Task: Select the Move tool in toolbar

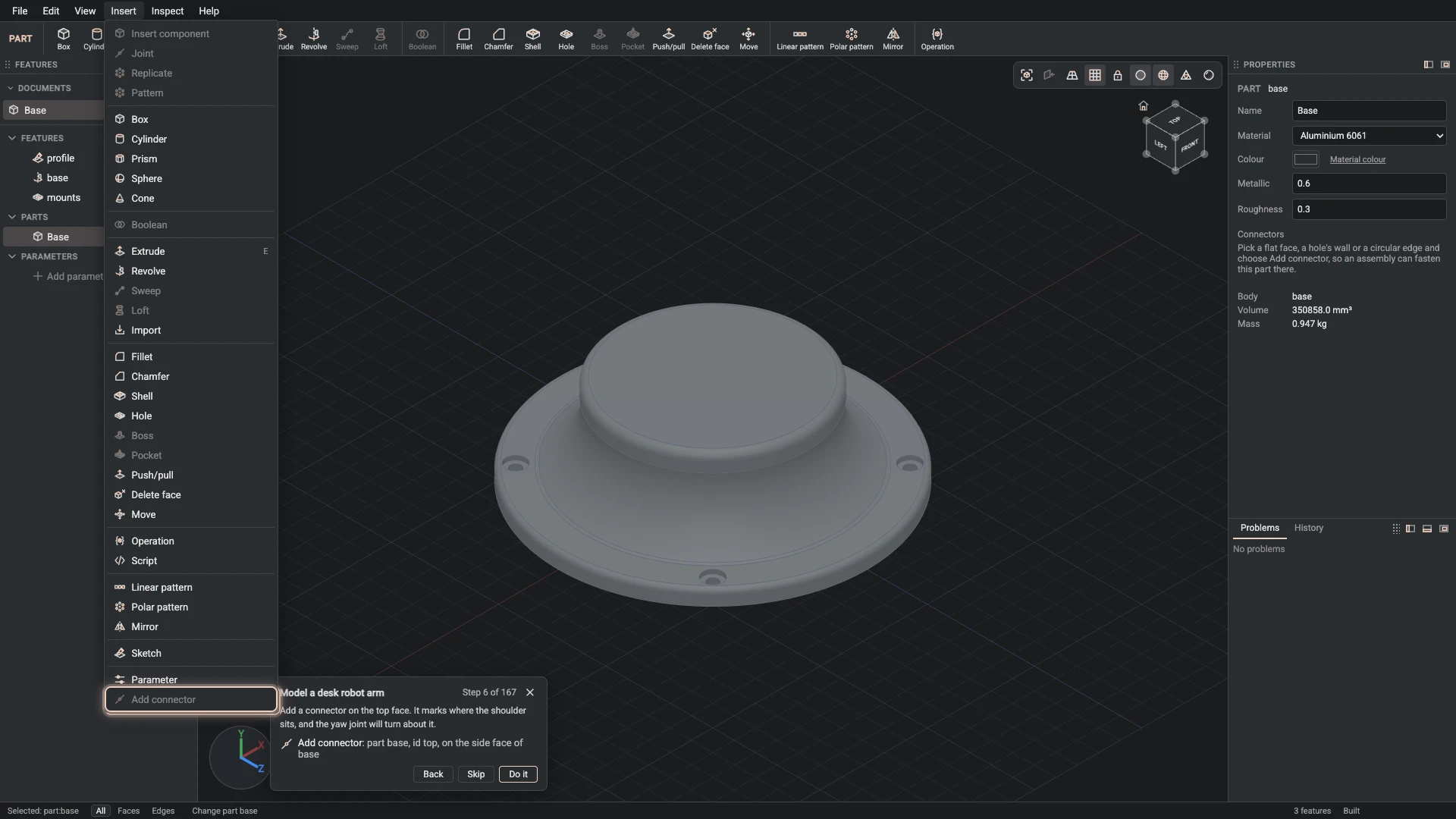Action: click(x=748, y=39)
